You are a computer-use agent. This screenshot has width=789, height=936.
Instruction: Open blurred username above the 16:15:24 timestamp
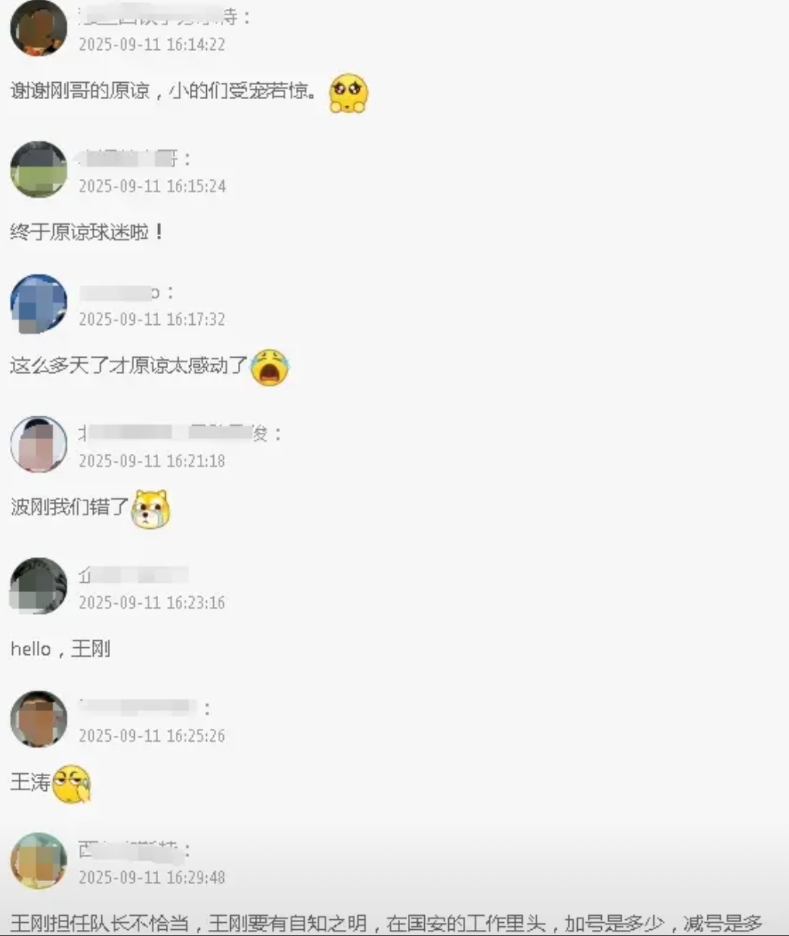134,159
